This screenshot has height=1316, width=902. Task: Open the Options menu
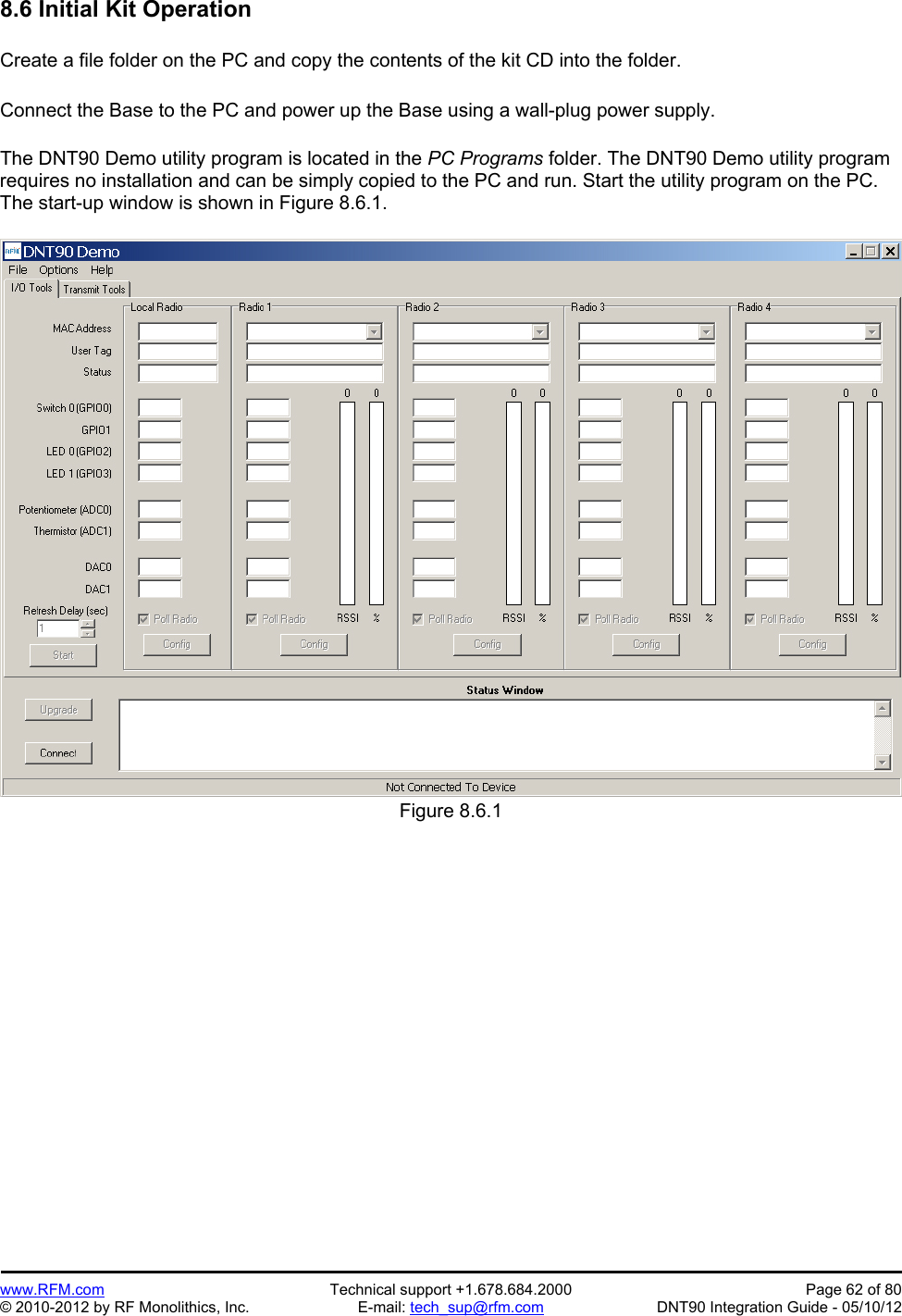tap(58, 270)
